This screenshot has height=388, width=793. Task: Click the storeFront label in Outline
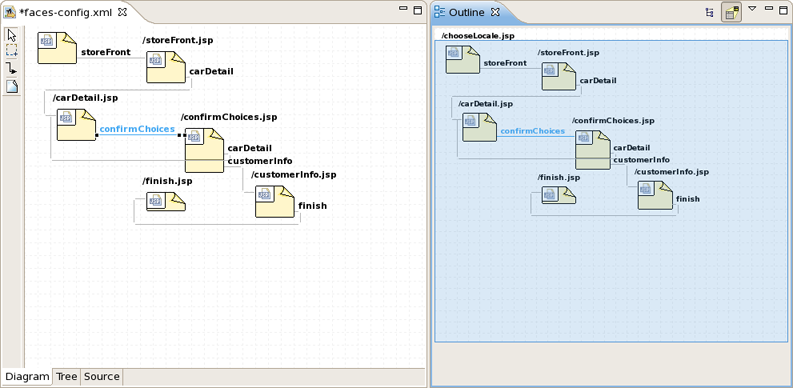coord(505,63)
